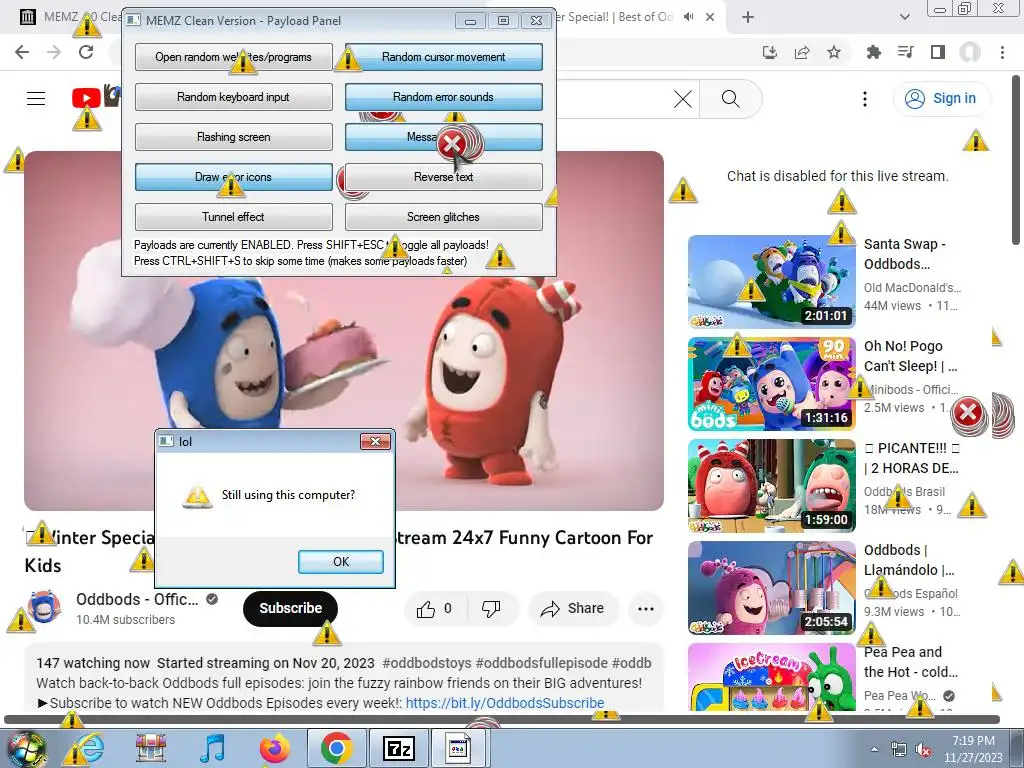Toggle Random error sounds payload
This screenshot has width=1024, height=768.
tap(443, 97)
